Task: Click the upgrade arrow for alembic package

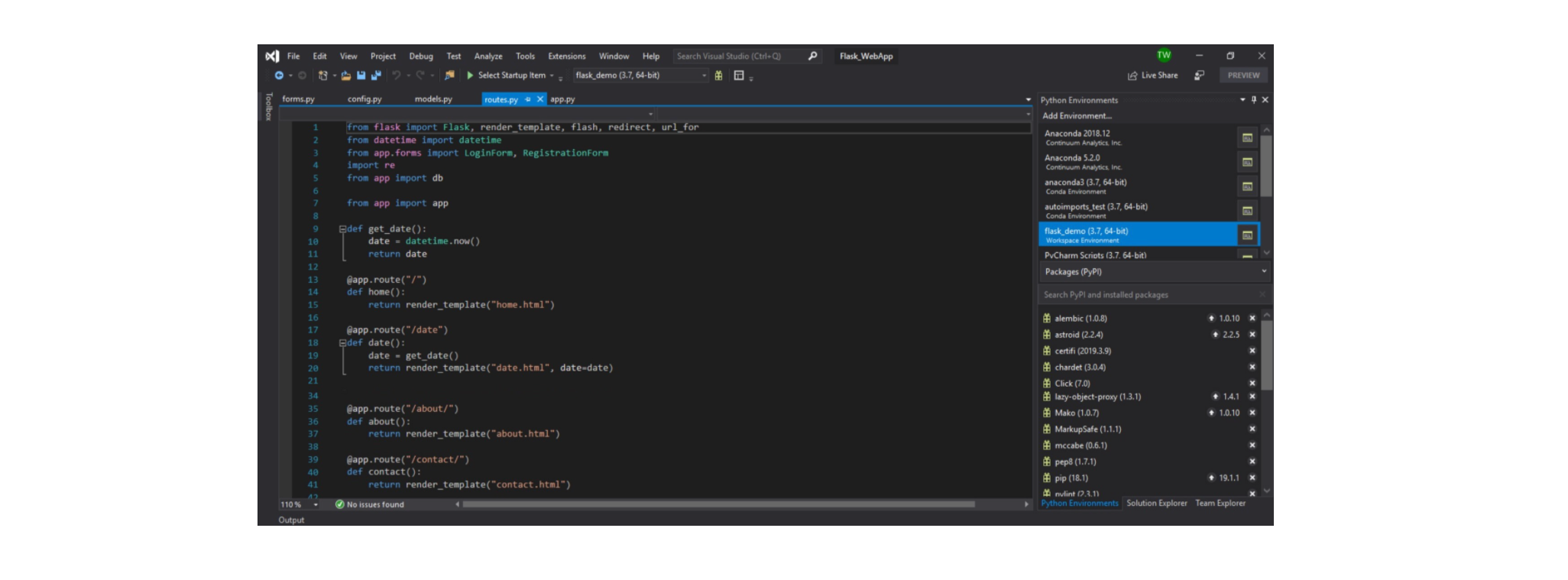Action: [1211, 319]
